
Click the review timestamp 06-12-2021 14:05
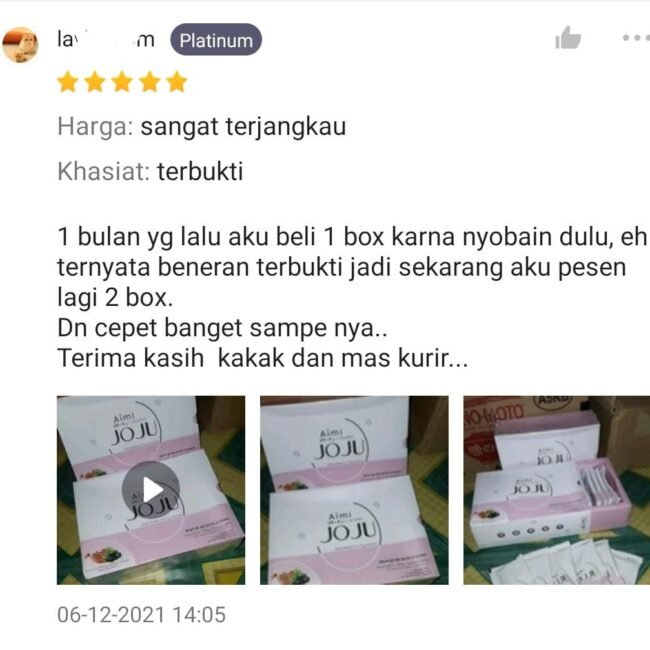click(141, 614)
